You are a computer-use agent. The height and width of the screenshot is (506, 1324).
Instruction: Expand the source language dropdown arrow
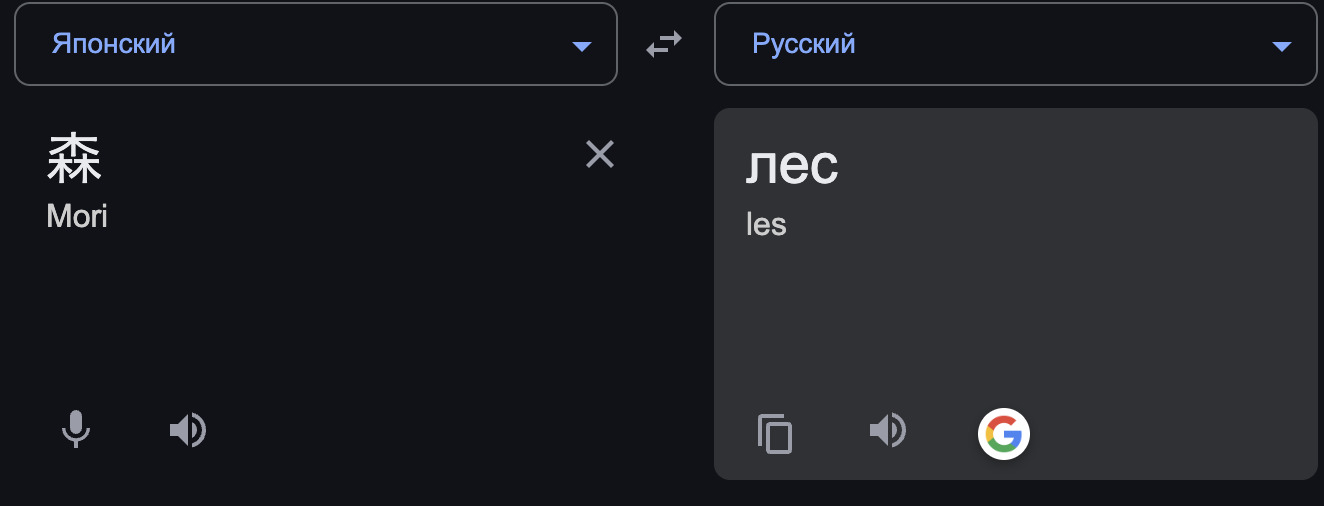(581, 46)
